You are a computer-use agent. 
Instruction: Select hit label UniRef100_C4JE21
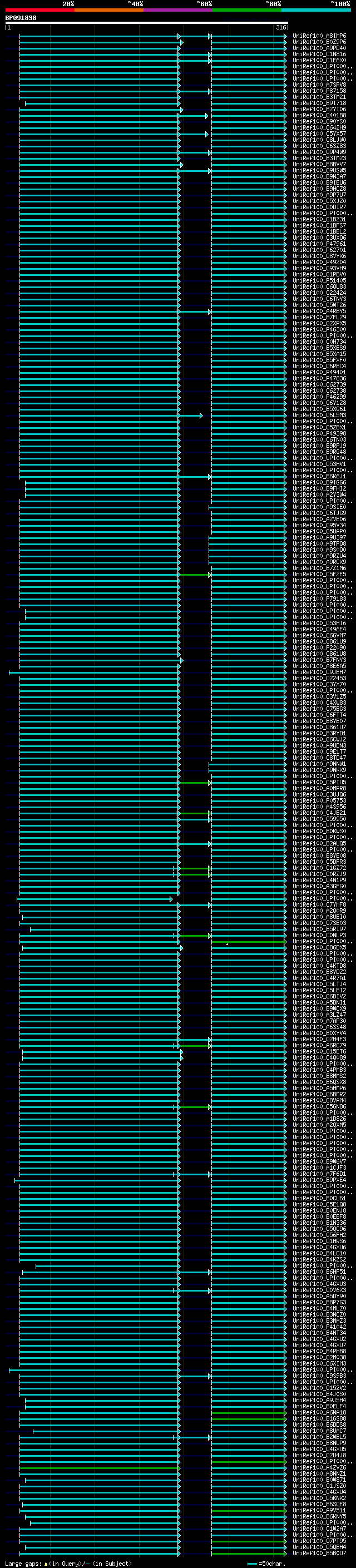pos(319,813)
